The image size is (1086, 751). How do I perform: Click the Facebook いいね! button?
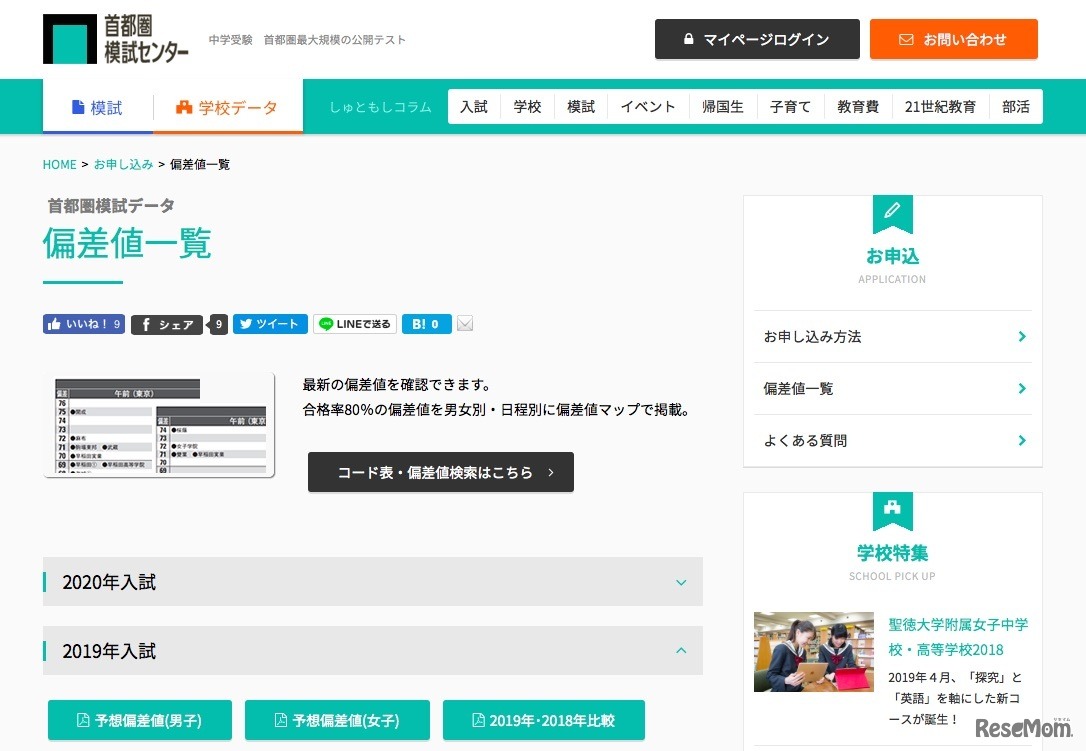(84, 324)
